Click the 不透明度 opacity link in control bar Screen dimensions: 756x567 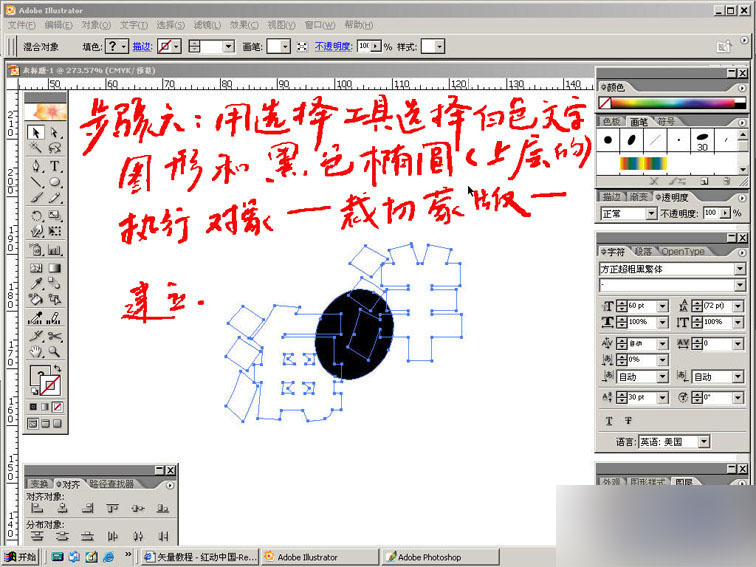tap(334, 46)
